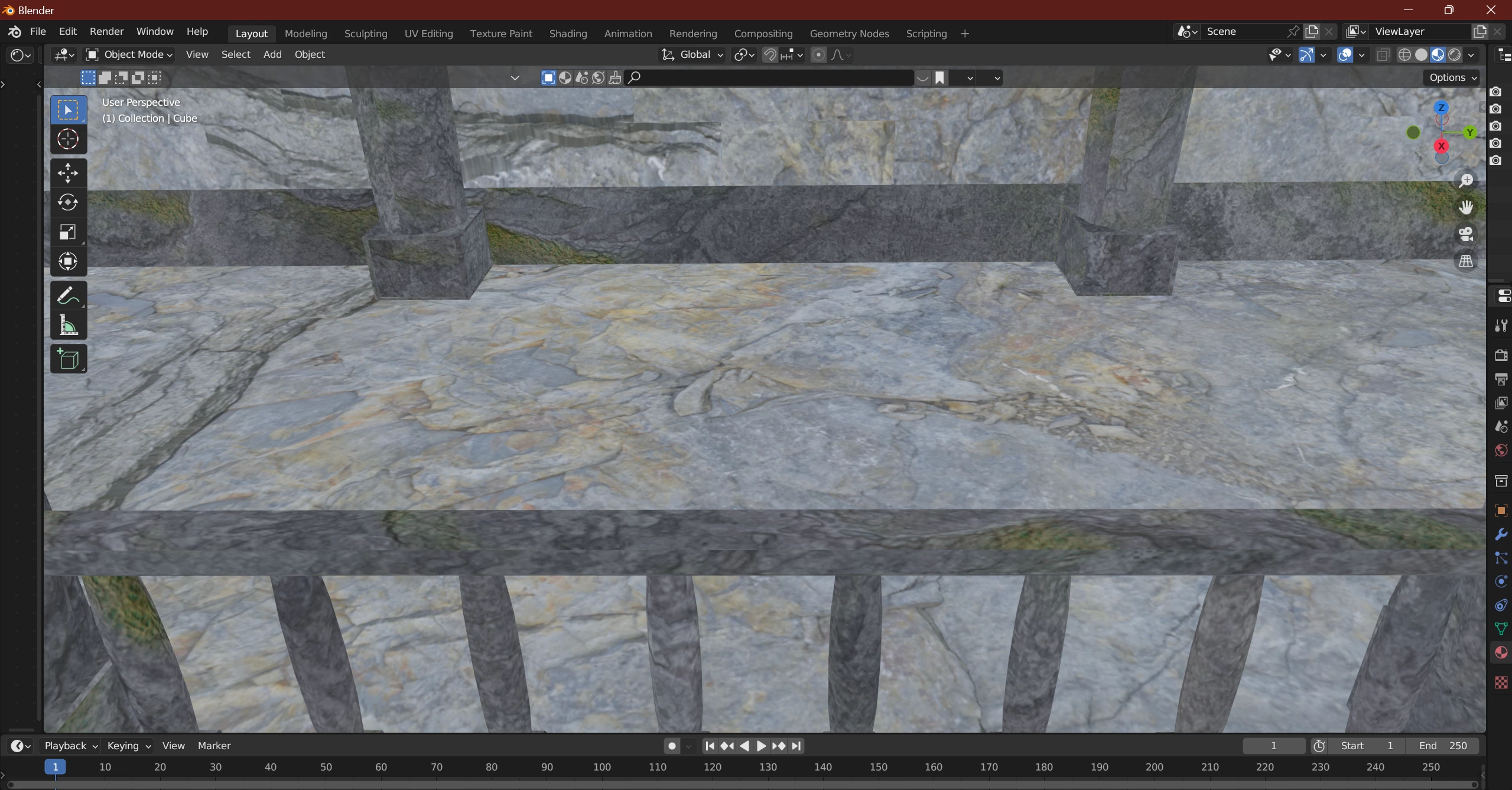Image resolution: width=1512 pixels, height=790 pixels.
Task: Activate the Scale tool
Action: click(68, 232)
